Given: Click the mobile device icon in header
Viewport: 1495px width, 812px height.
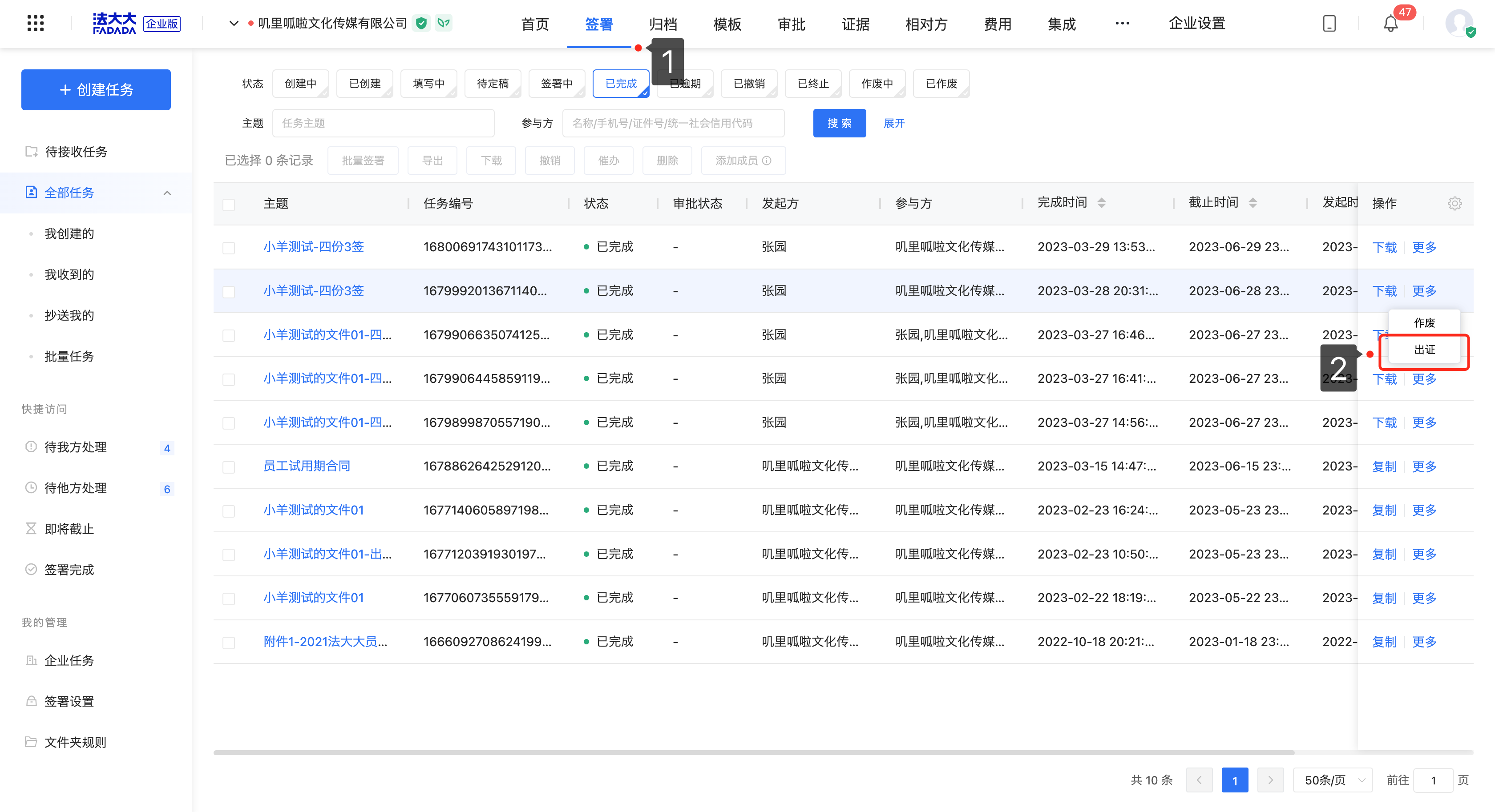Looking at the screenshot, I should click(x=1329, y=24).
